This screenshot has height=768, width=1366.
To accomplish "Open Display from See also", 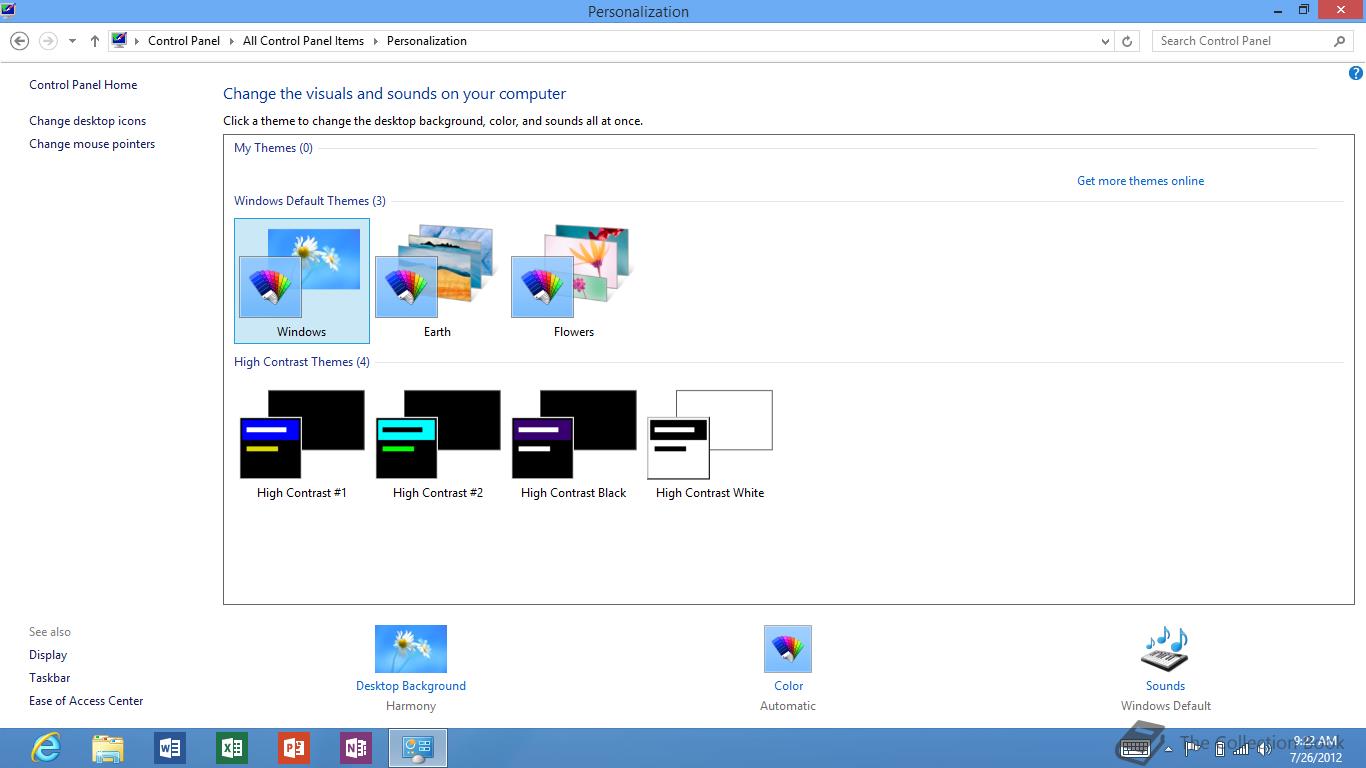I will click(48, 655).
